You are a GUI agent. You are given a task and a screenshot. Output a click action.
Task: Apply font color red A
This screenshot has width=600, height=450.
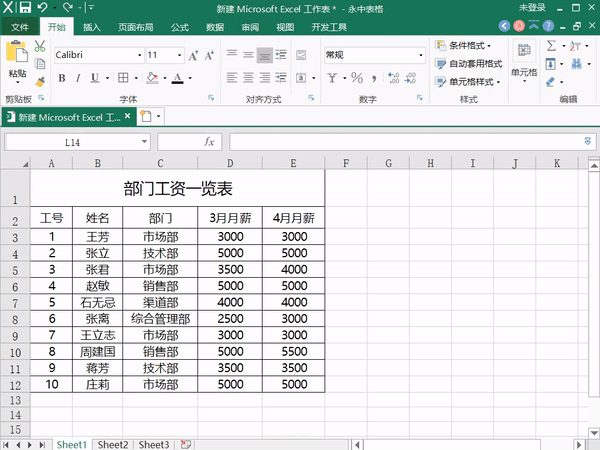point(177,78)
